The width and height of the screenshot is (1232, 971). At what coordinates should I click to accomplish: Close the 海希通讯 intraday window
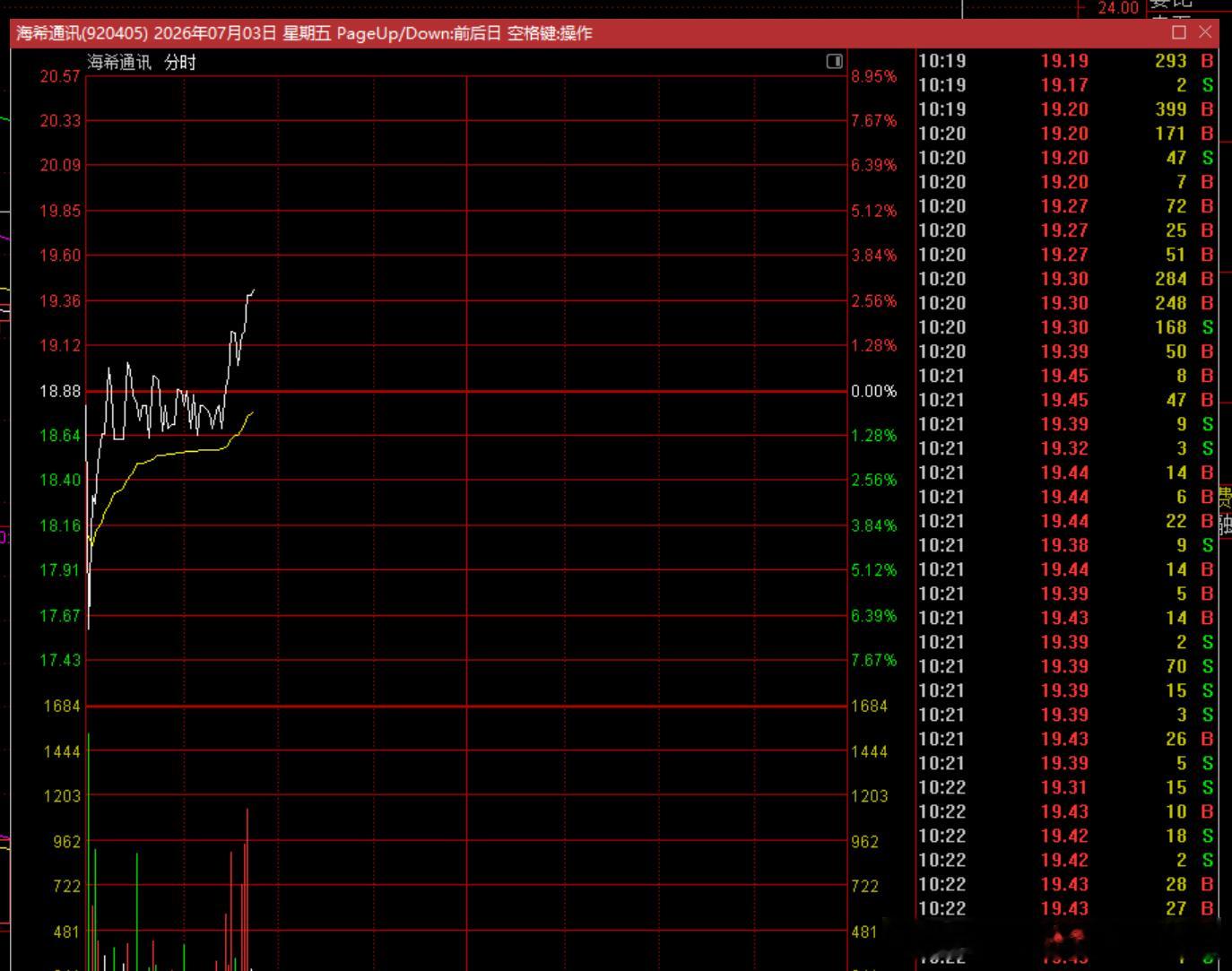point(1205,32)
